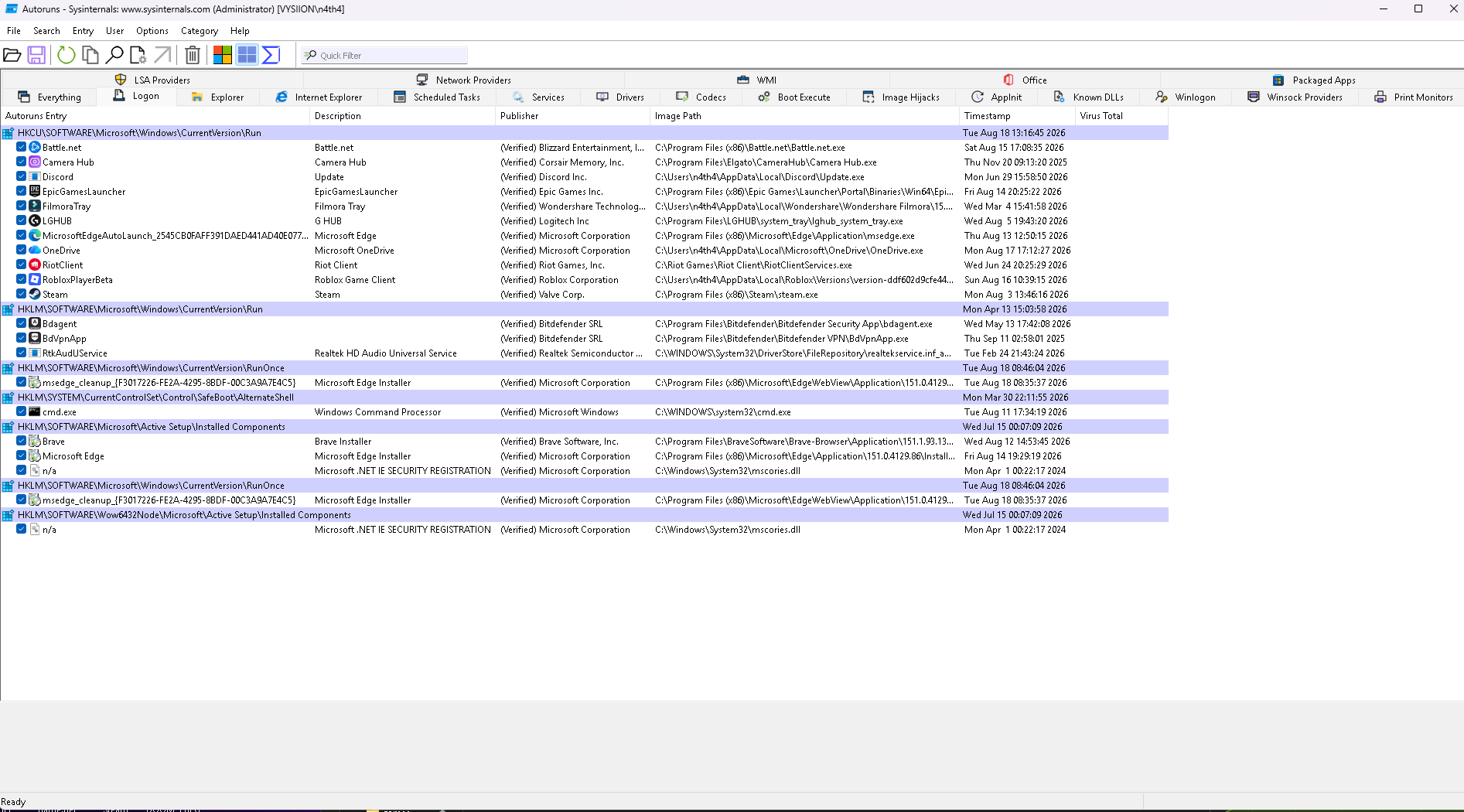
Task: Select the Image Hijacks tab
Action: tap(901, 97)
